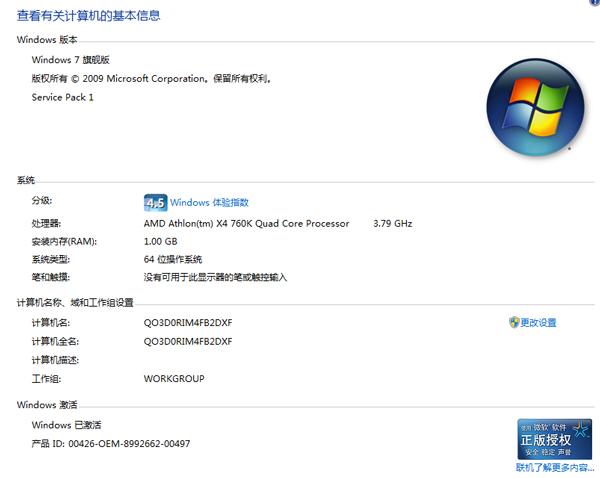
Task: Click the Windows Experience Index 4.5 badge
Action: tap(155, 202)
